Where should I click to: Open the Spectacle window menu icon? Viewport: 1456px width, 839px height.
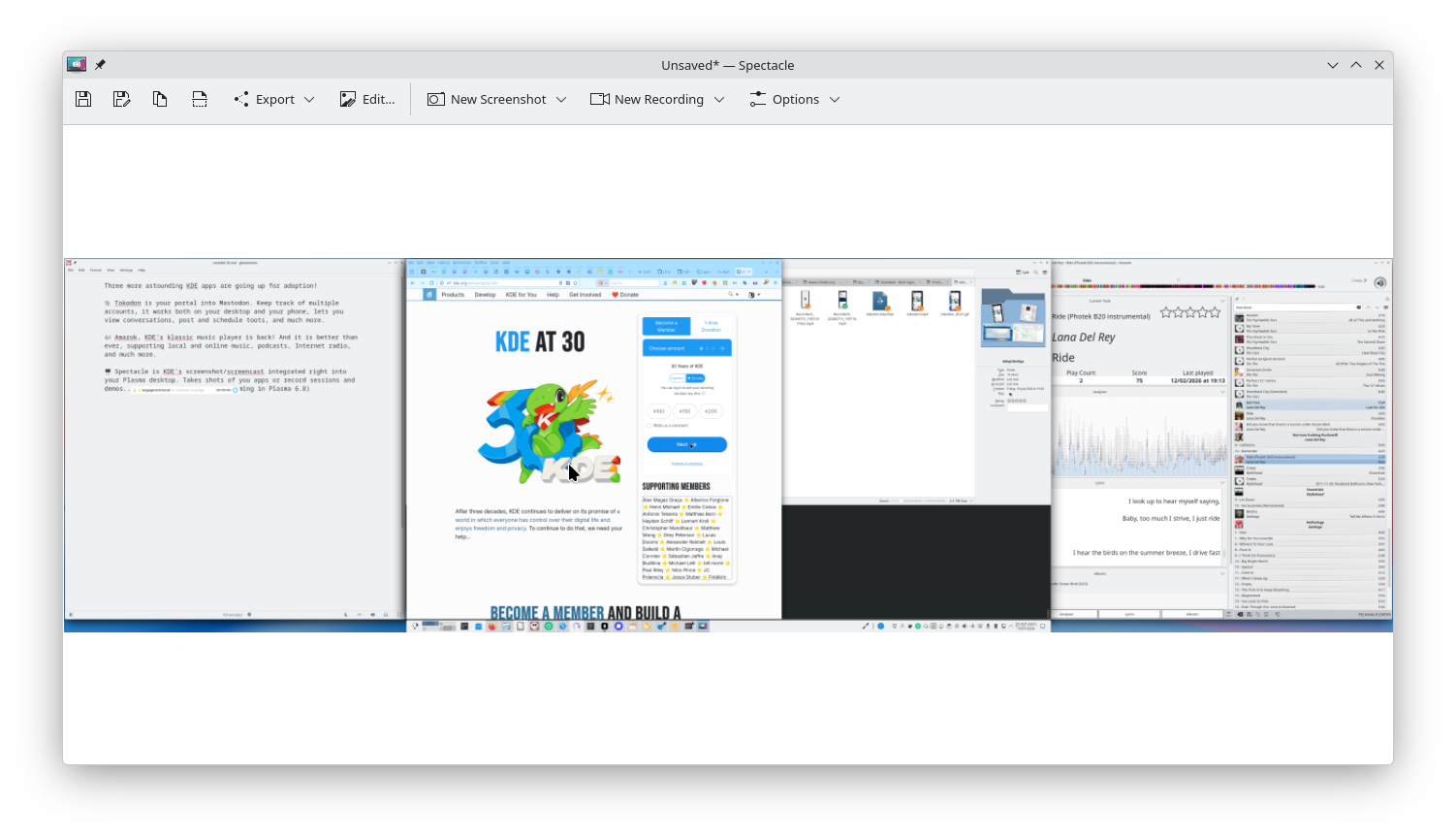[x=77, y=65]
